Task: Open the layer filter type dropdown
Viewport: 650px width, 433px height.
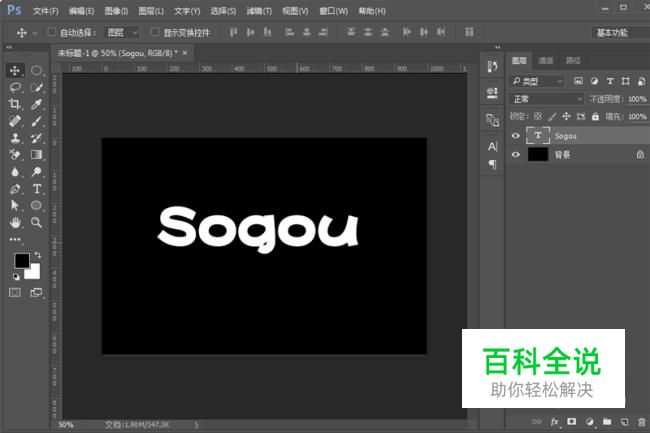Action: click(537, 81)
